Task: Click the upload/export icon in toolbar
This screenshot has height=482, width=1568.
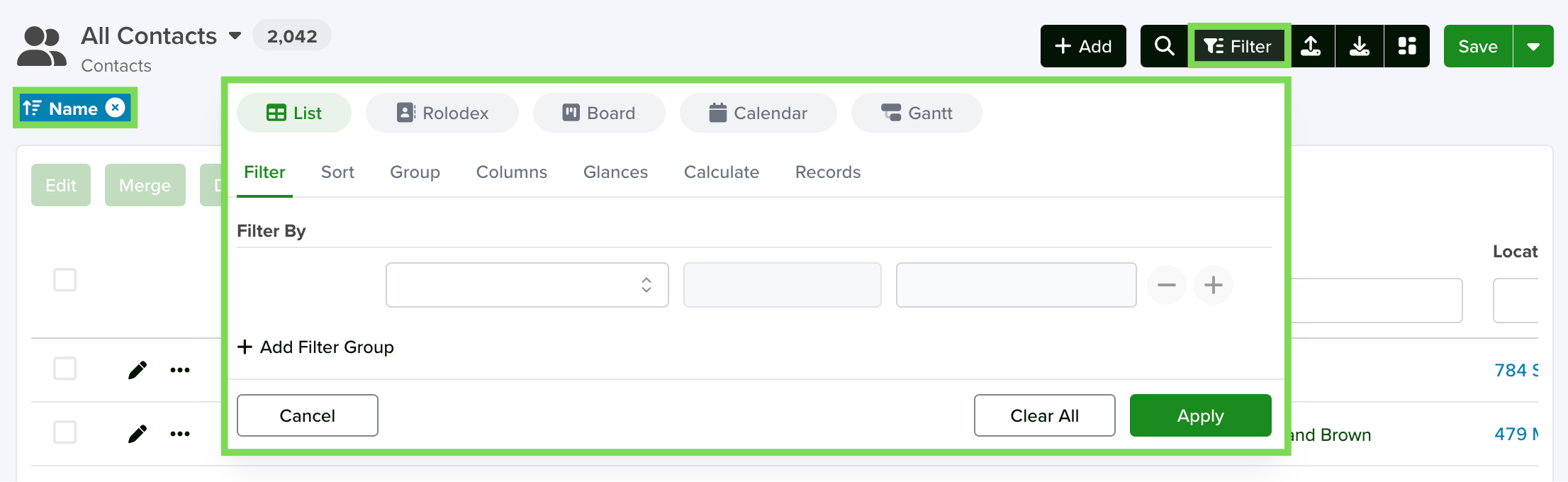Action: tap(1311, 46)
